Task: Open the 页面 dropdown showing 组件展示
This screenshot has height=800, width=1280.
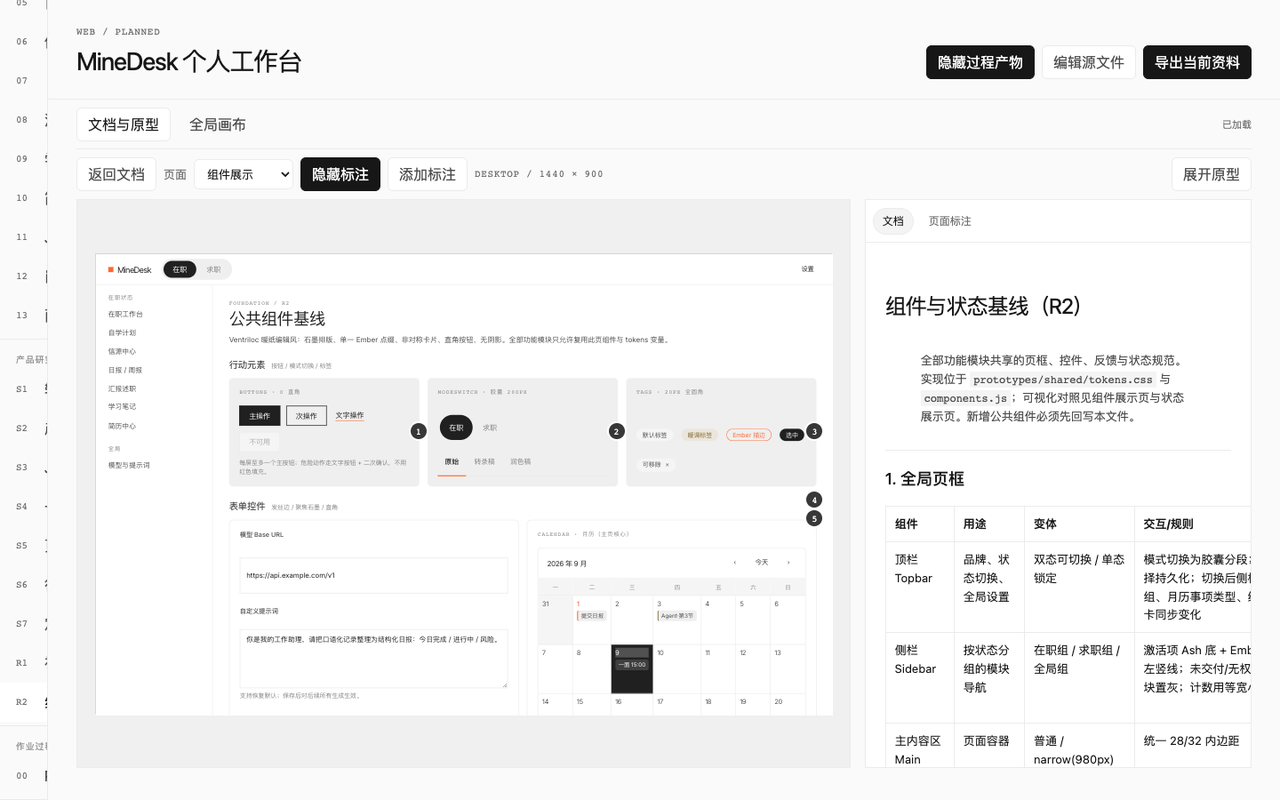Action: coord(243,174)
